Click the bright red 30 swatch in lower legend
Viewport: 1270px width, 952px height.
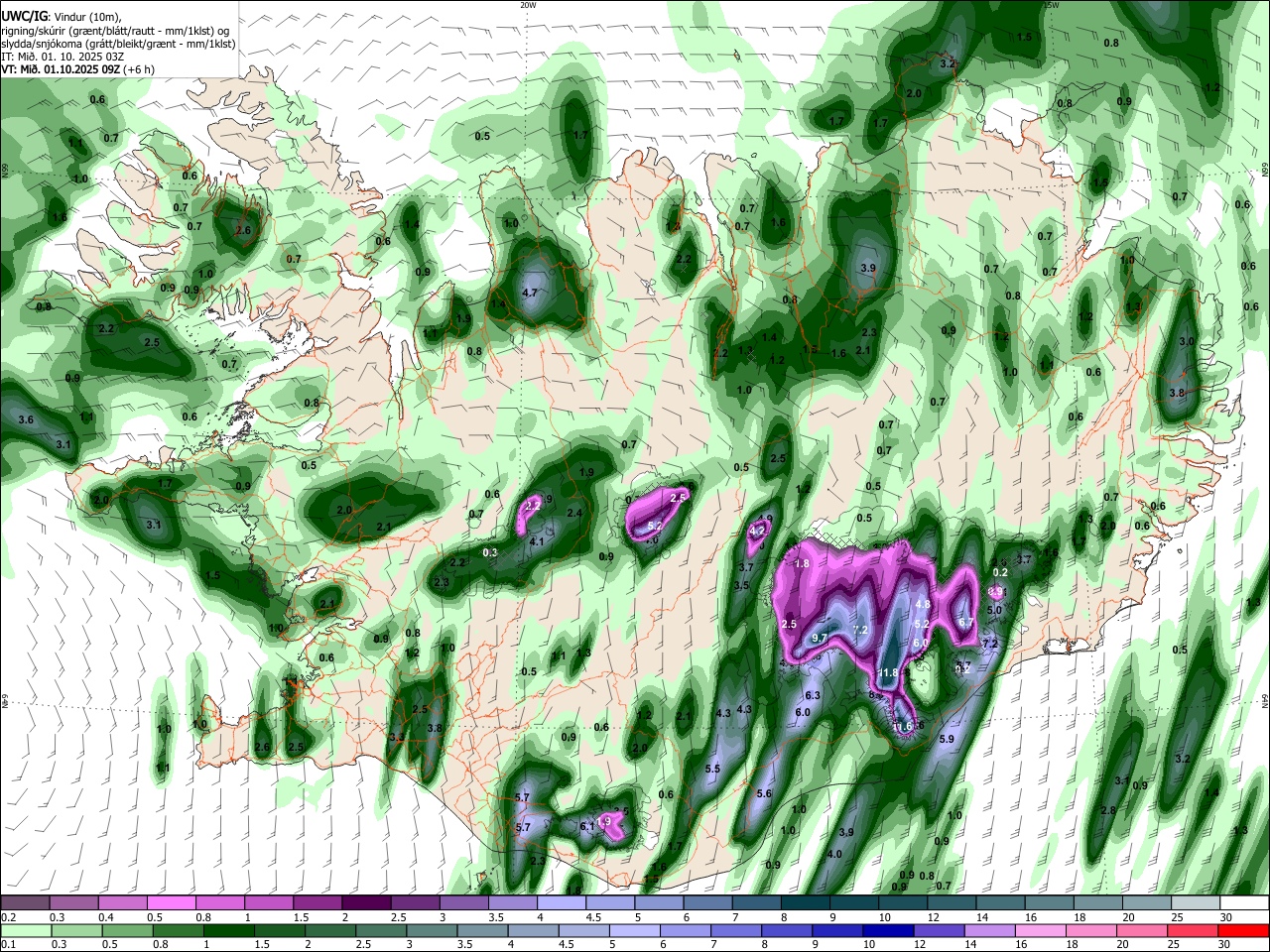pos(1244,930)
